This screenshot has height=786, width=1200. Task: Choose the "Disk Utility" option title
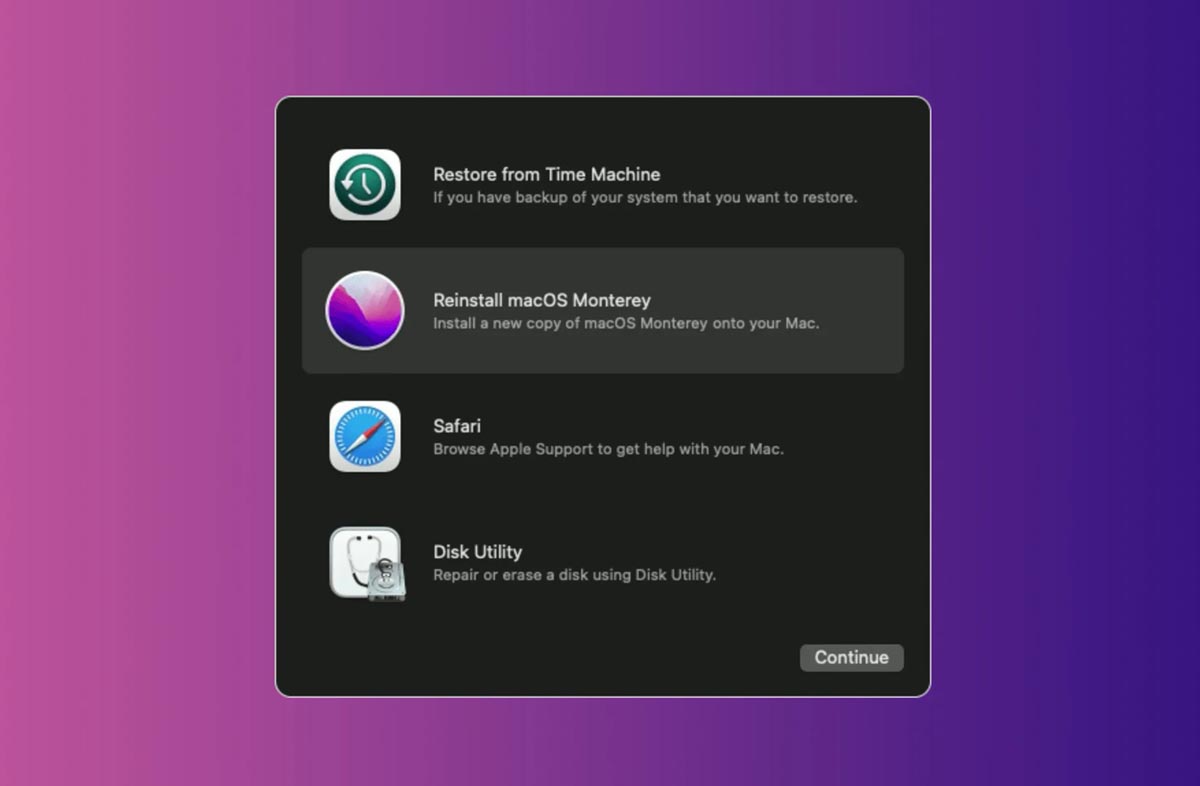coord(478,552)
